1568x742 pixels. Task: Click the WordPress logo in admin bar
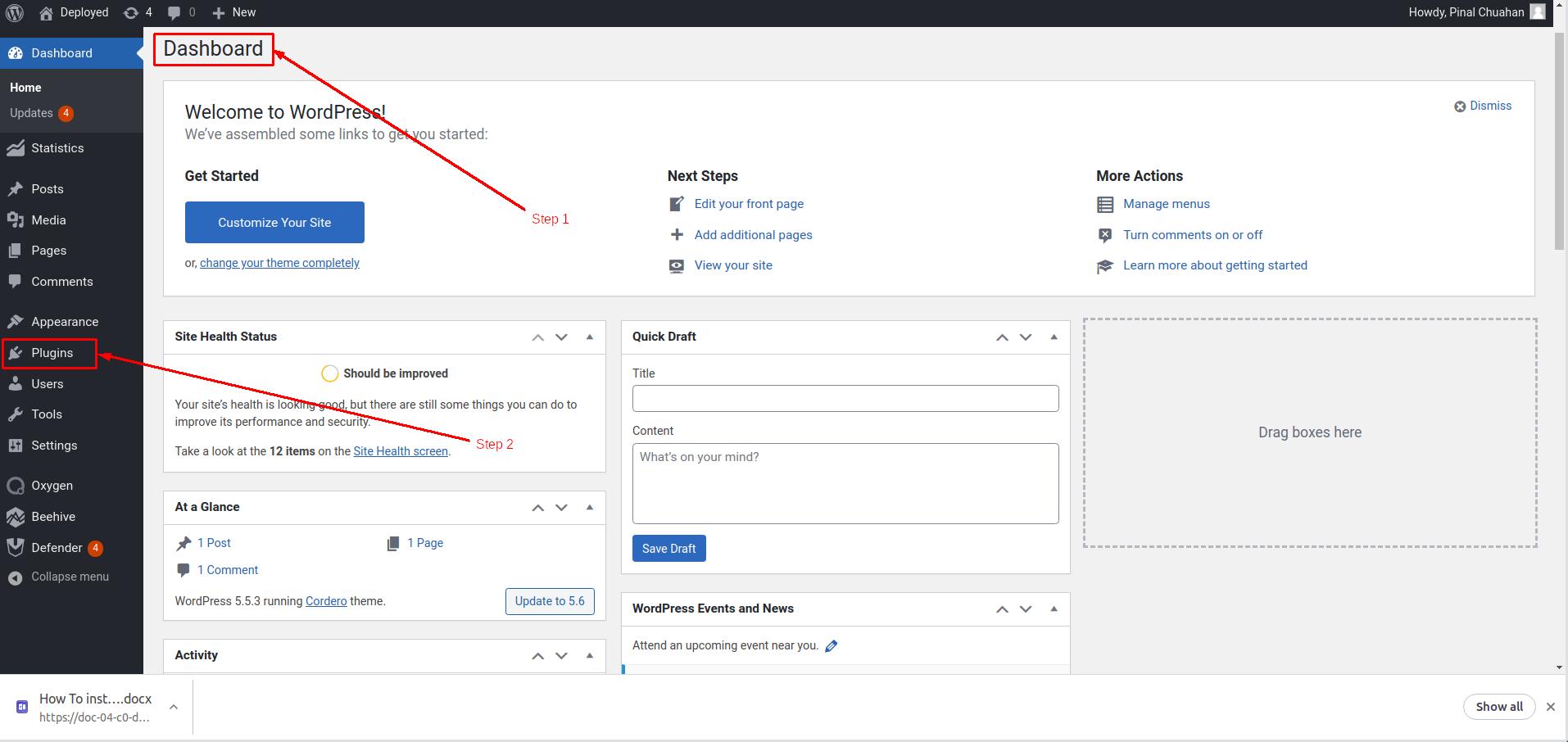point(15,12)
